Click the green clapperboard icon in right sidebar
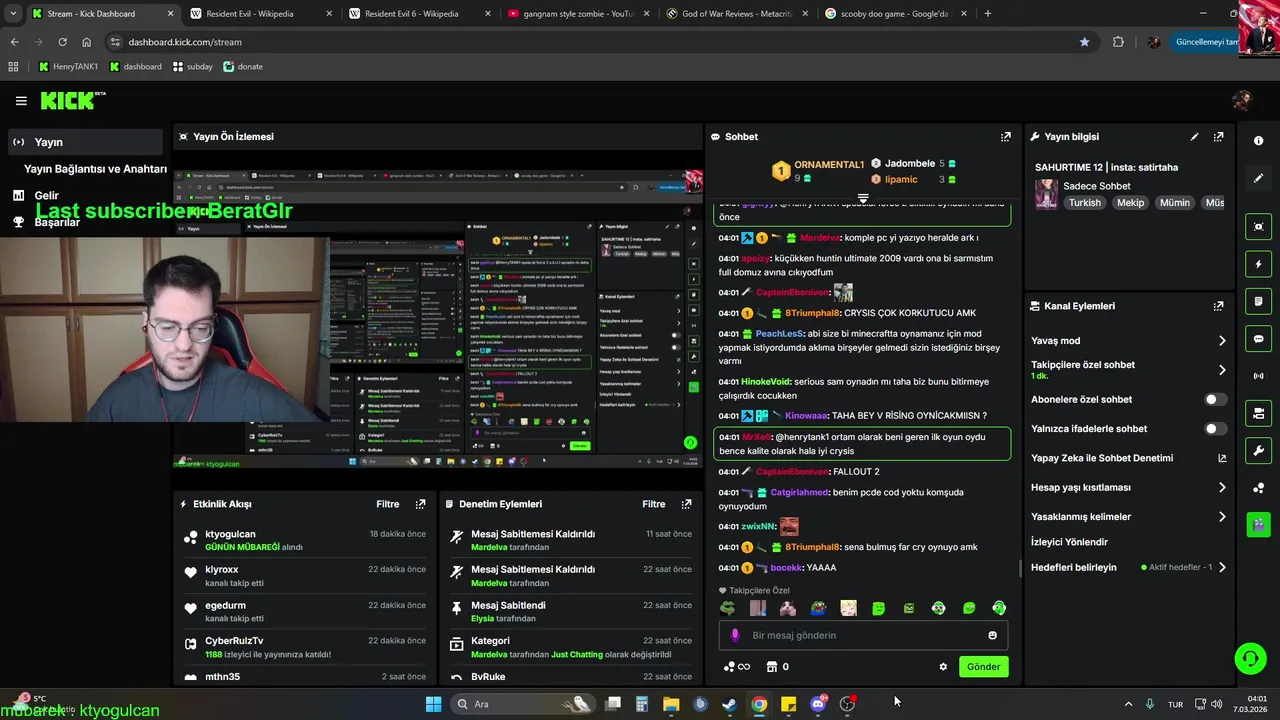 click(x=1258, y=524)
